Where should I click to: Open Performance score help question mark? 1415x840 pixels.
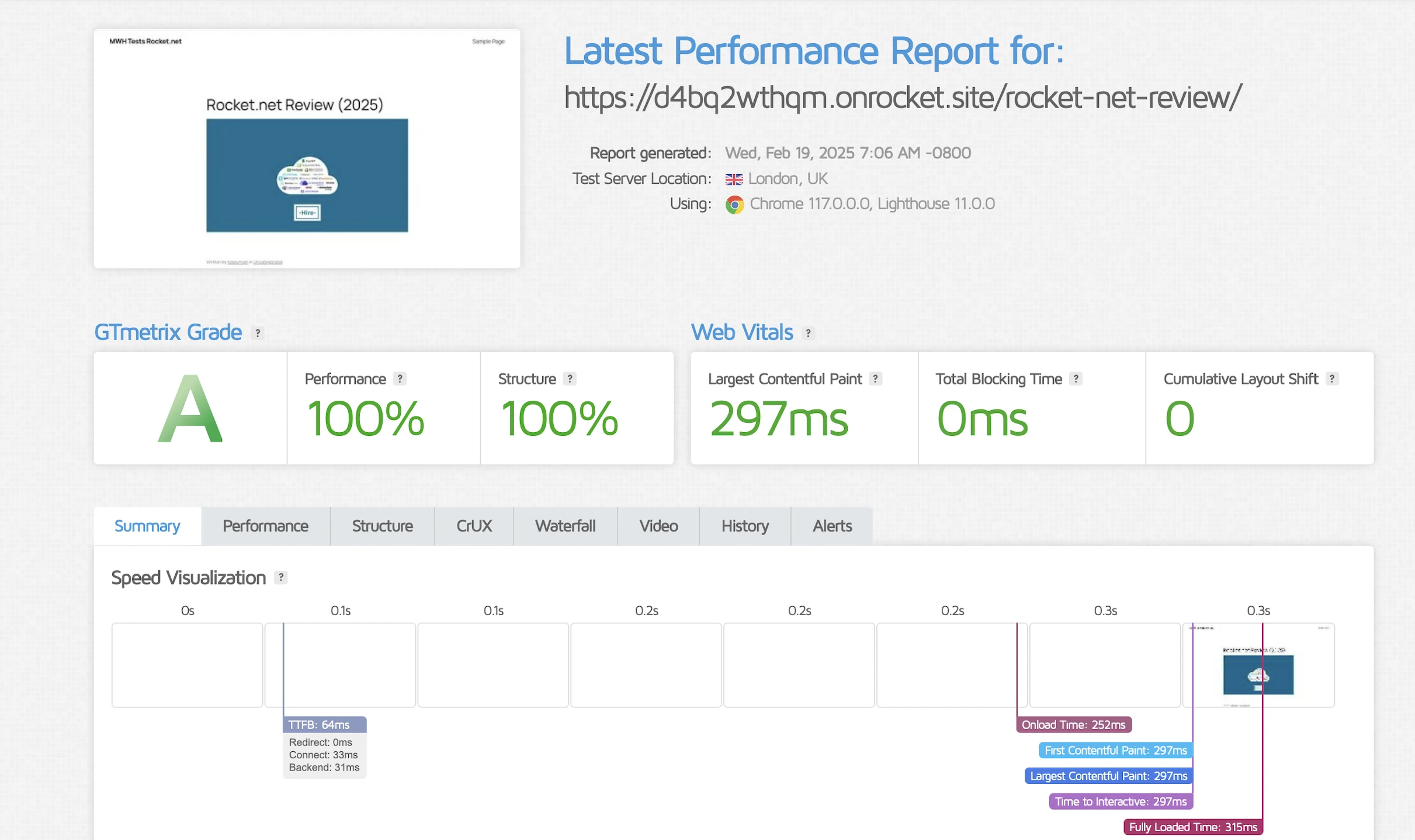400,379
